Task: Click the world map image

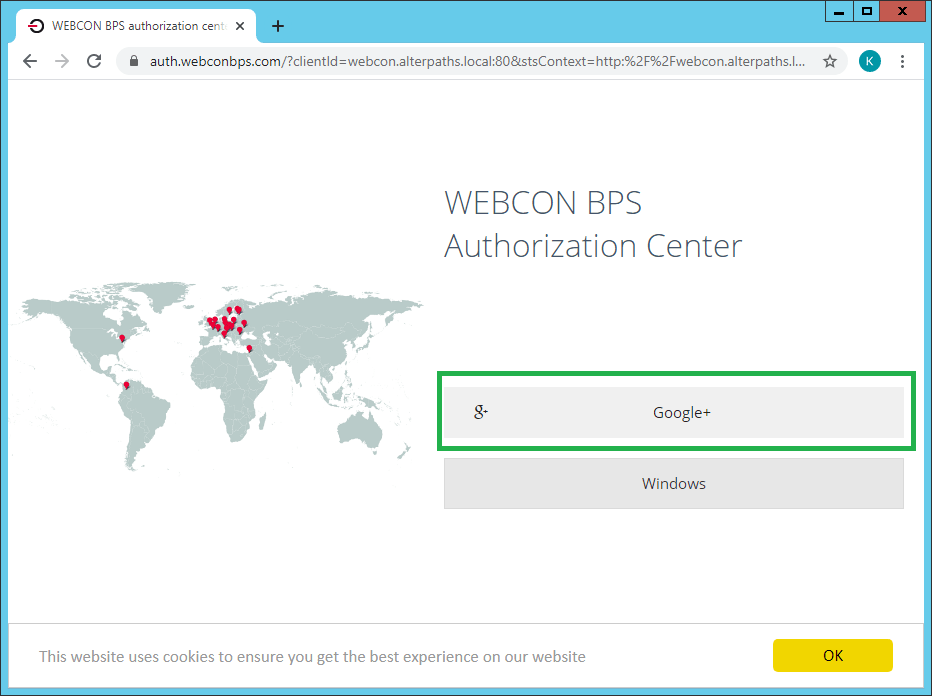Action: (217, 376)
